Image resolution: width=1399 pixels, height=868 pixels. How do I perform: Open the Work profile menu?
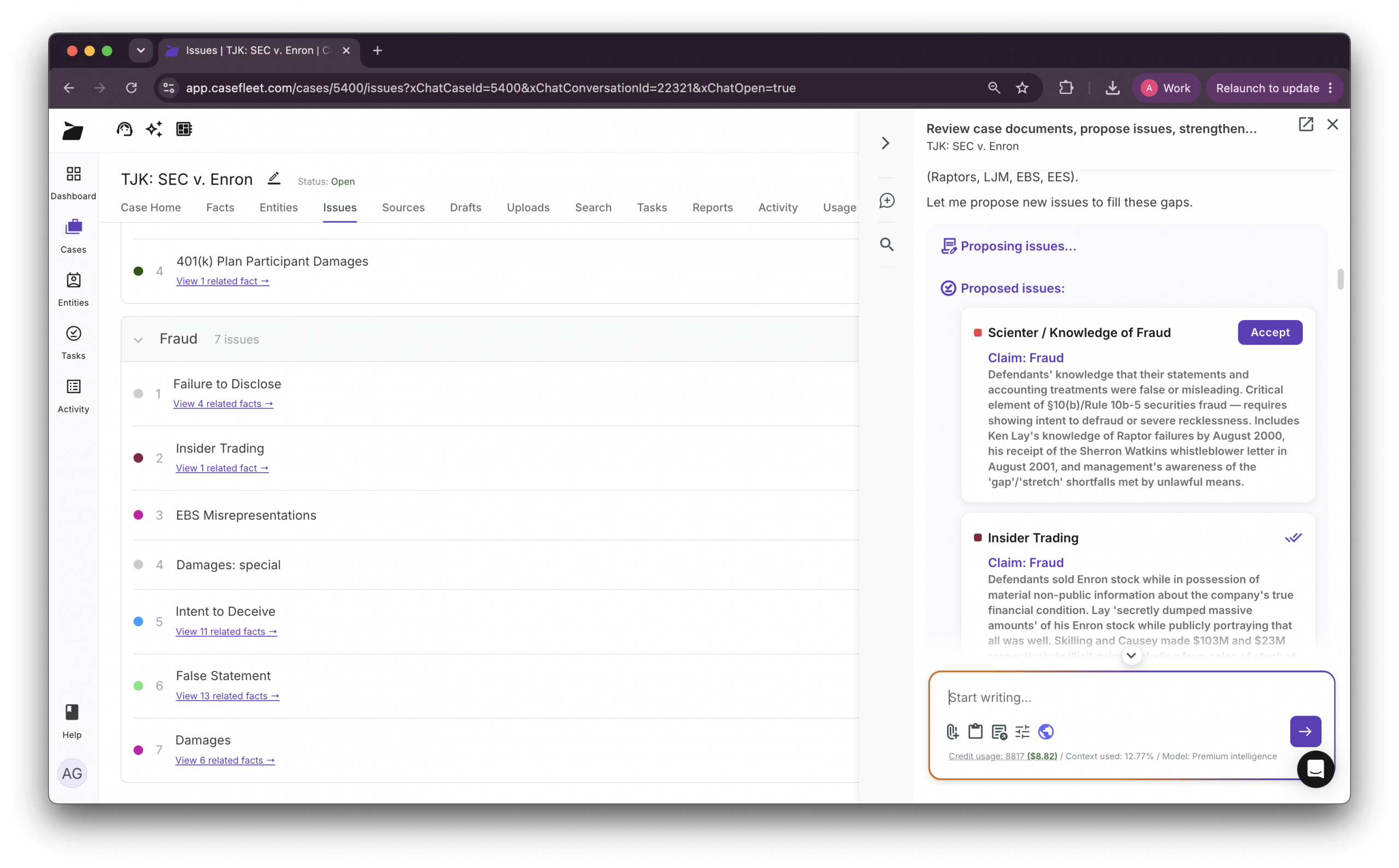tap(1166, 88)
